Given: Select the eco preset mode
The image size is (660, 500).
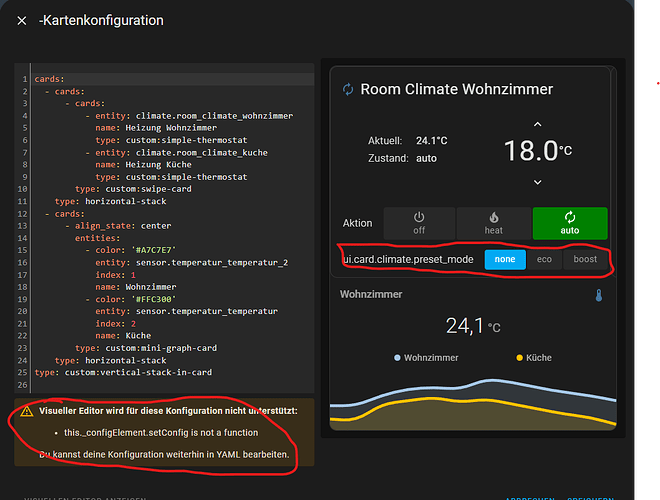Looking at the screenshot, I should [x=544, y=259].
